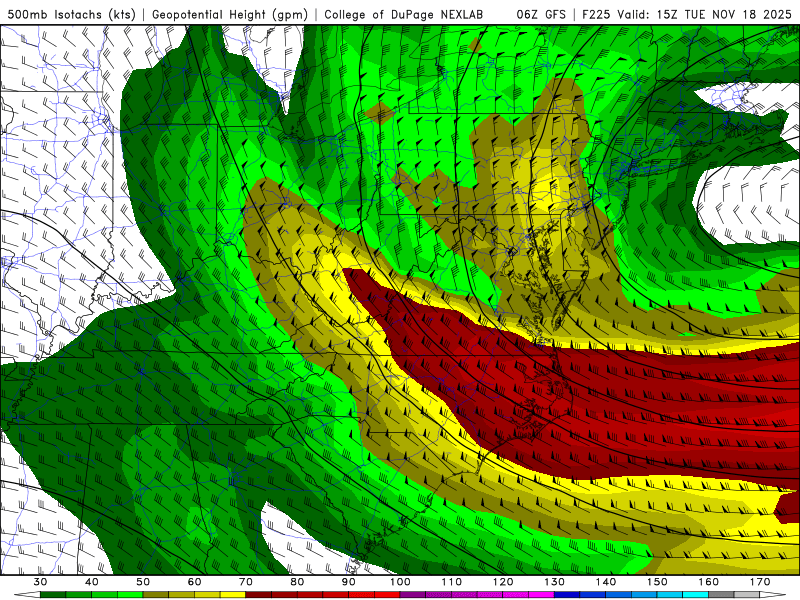
Task: Click the white left-end arrow of the color bar
Action: 27,595
